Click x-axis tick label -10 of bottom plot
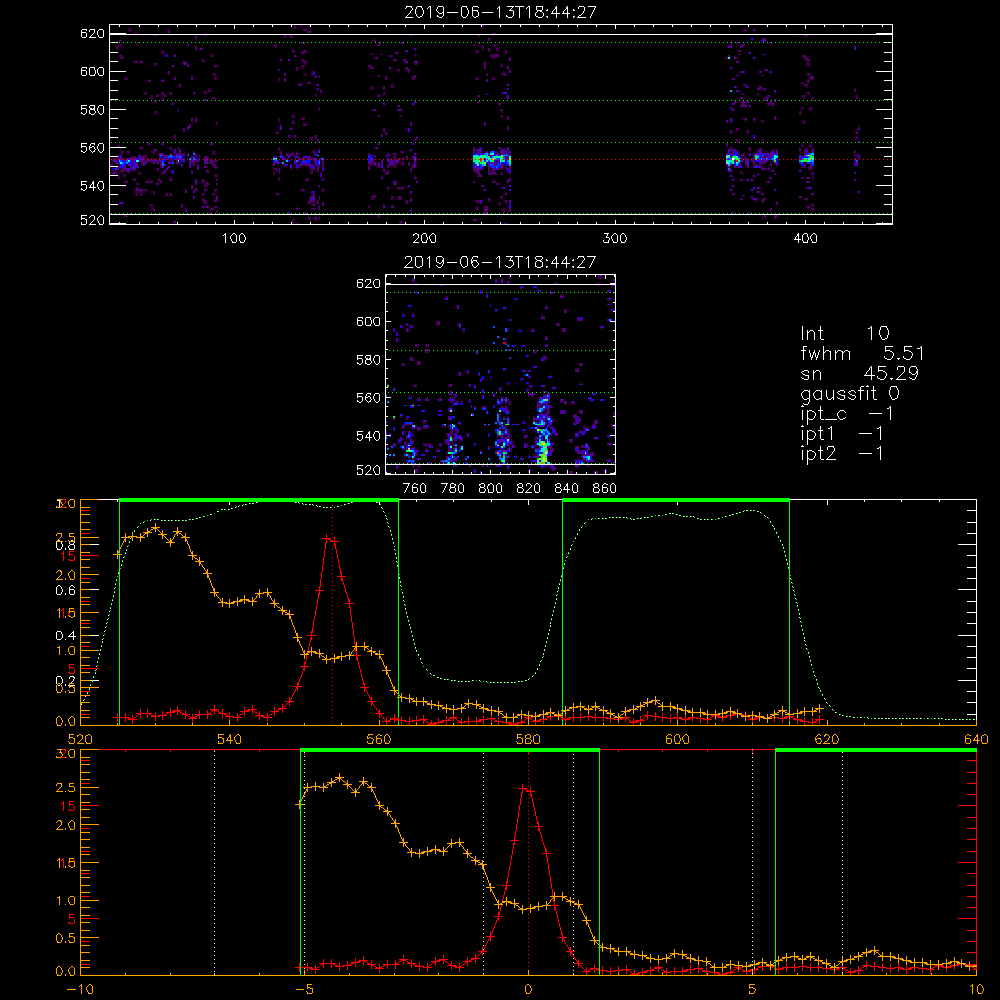The image size is (1000, 1000). [x=80, y=989]
